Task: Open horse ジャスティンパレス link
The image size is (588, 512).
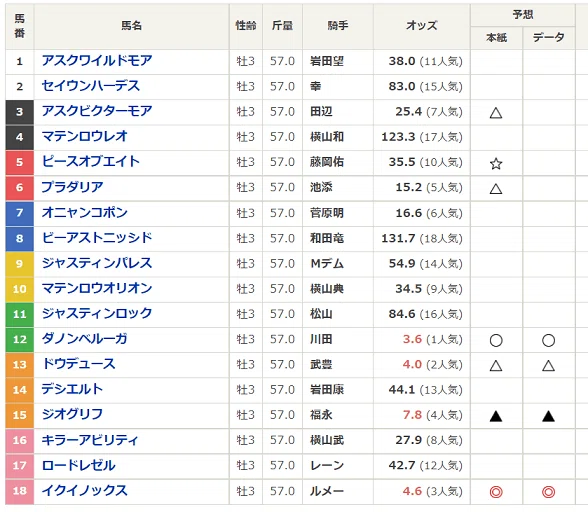Action: [x=97, y=263]
